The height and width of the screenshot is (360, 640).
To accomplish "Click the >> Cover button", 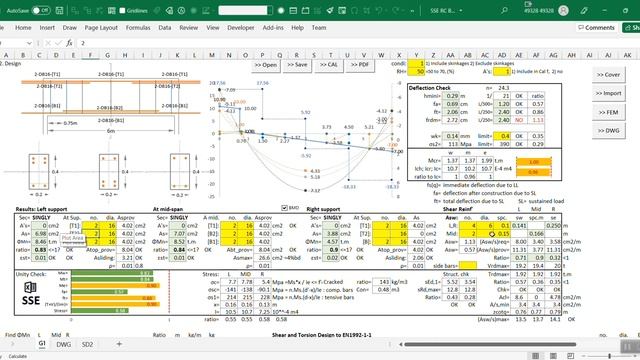I will click(x=608, y=75).
